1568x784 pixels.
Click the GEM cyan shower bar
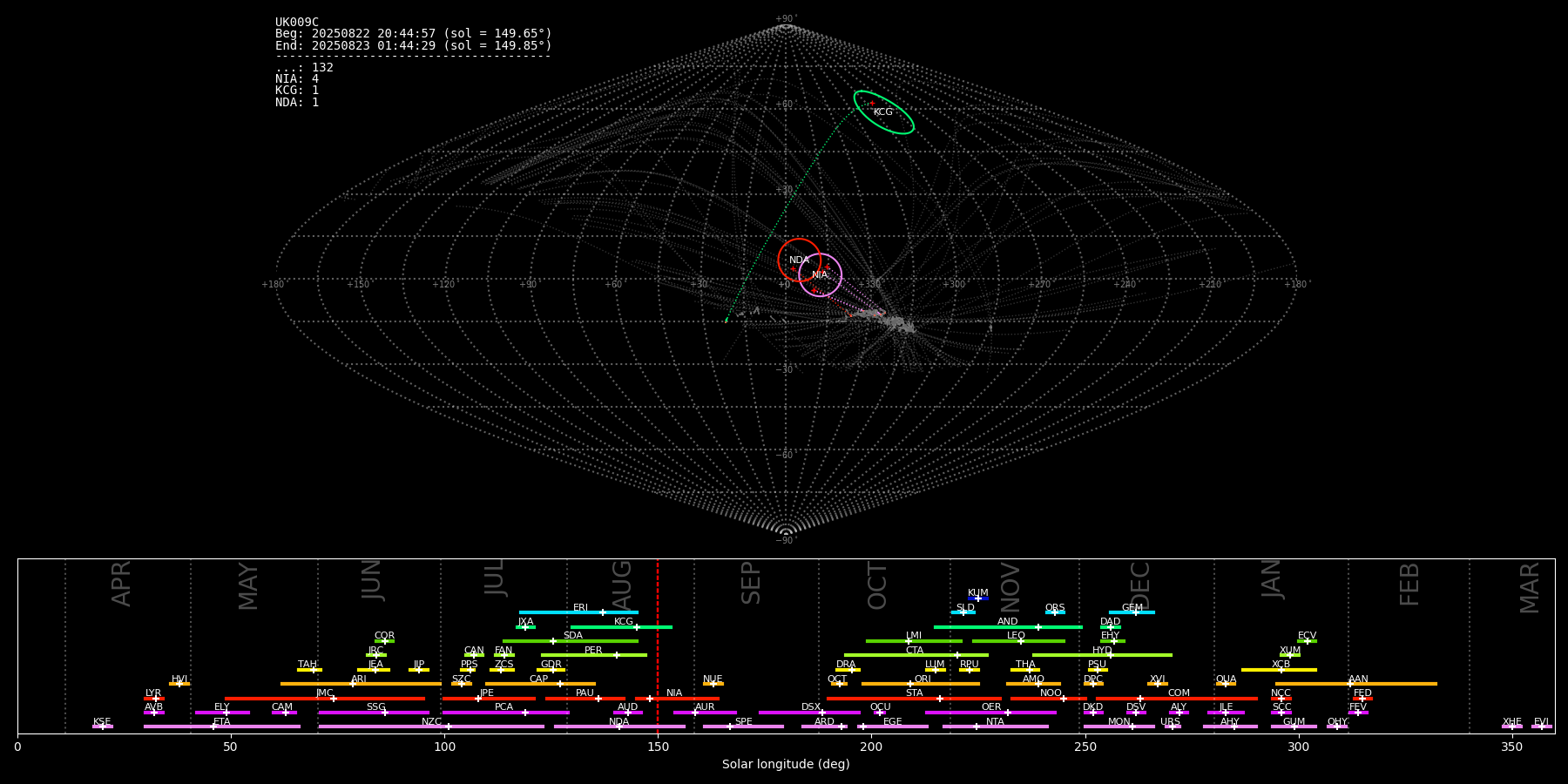[x=1132, y=612]
